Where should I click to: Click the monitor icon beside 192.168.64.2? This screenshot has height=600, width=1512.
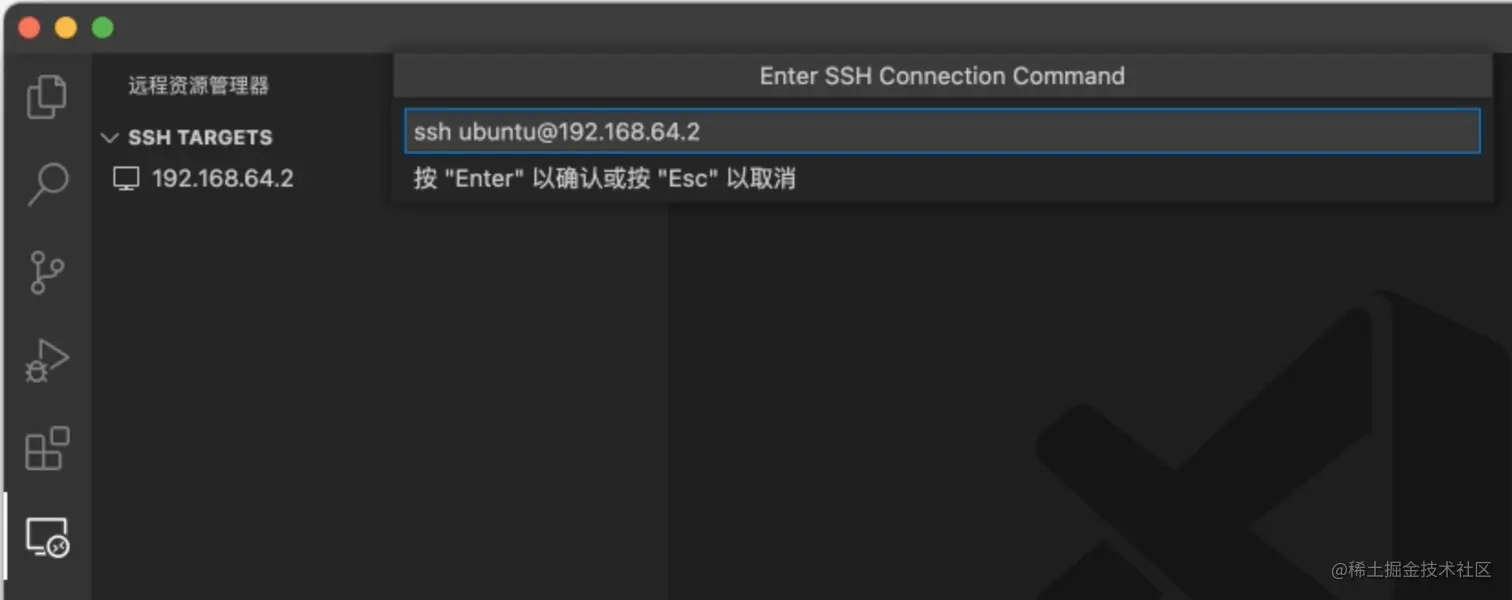[x=126, y=179]
